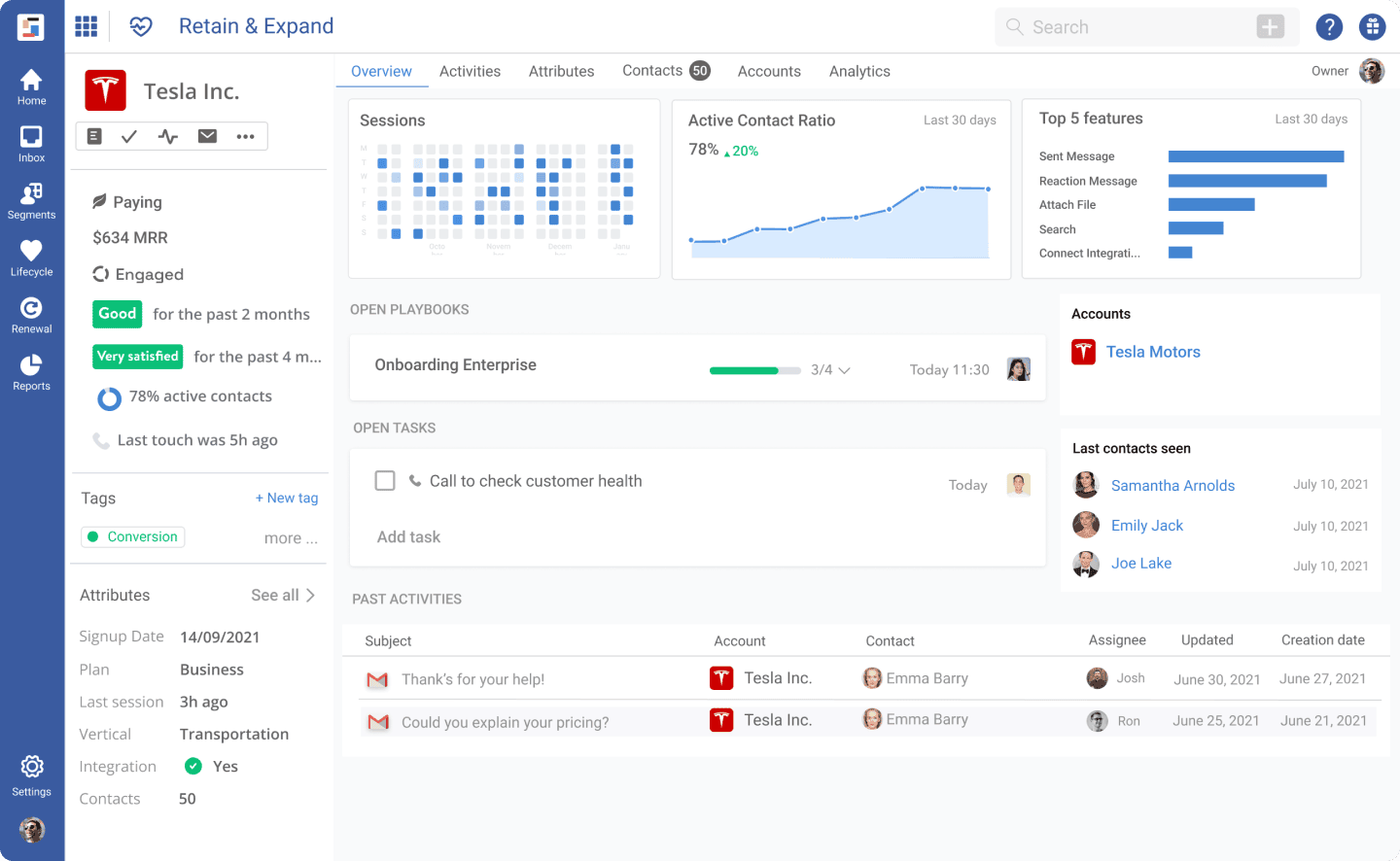This screenshot has height=861, width=1400.
Task: Expand the Onboarding Enterprise 3/4 steps chevron
Action: click(x=844, y=370)
